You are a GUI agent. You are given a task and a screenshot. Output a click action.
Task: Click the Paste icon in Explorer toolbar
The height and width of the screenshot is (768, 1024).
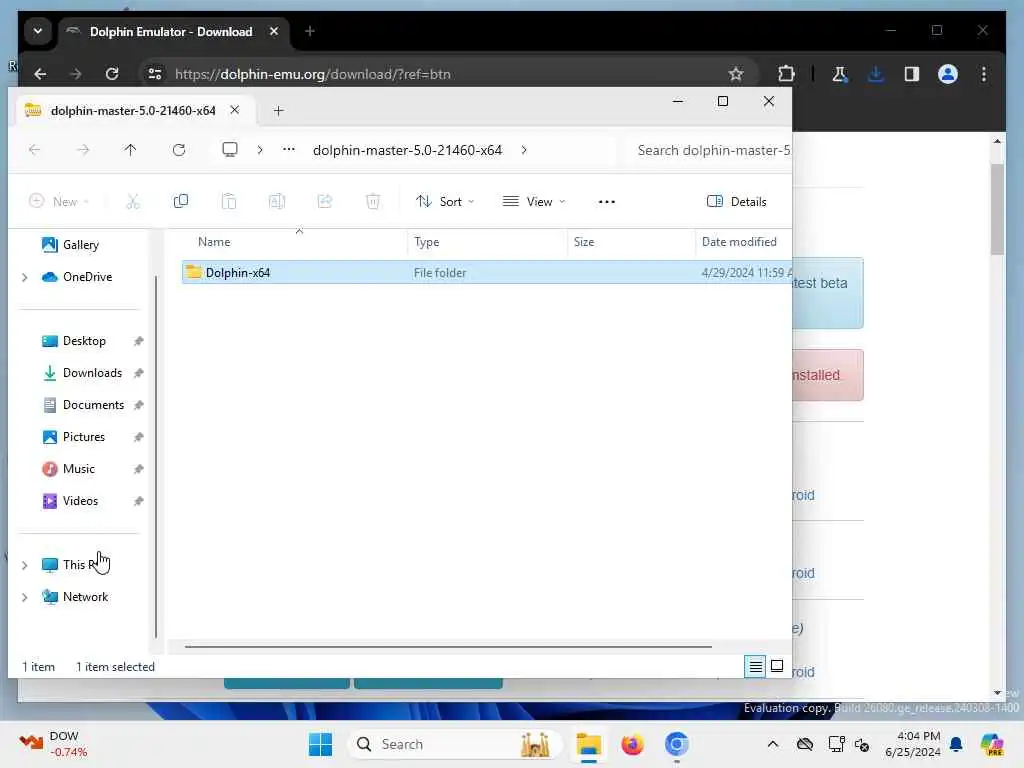tap(229, 201)
